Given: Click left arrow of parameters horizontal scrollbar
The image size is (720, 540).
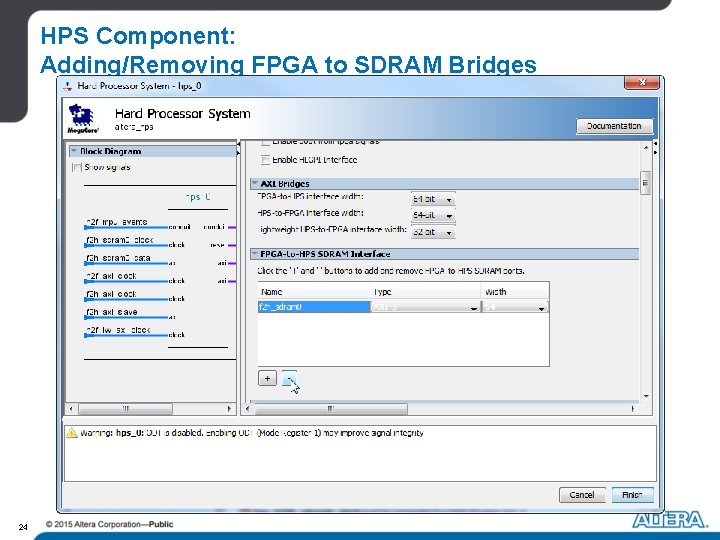Looking at the screenshot, I should click(248, 409).
